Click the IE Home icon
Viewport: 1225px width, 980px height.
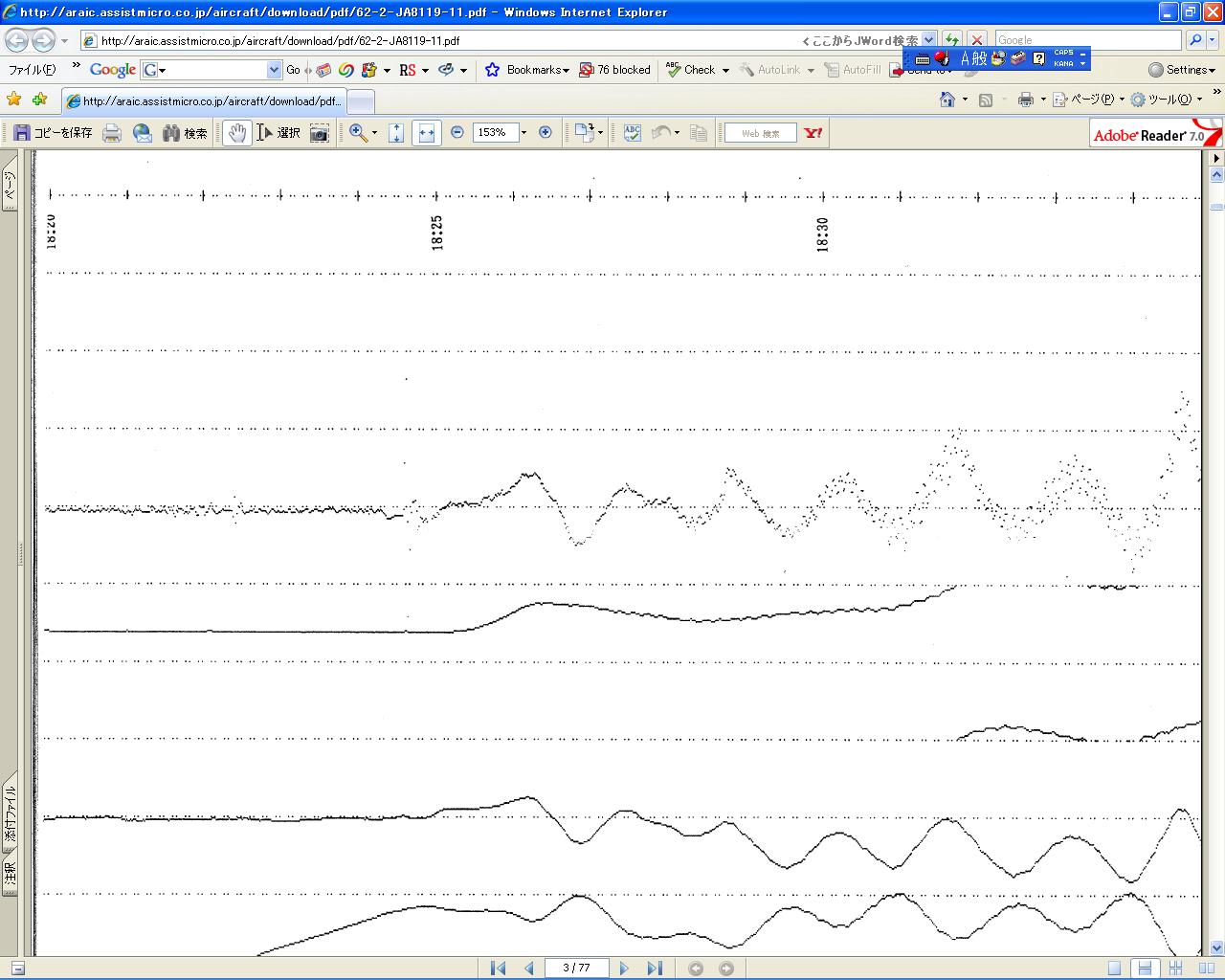947,100
